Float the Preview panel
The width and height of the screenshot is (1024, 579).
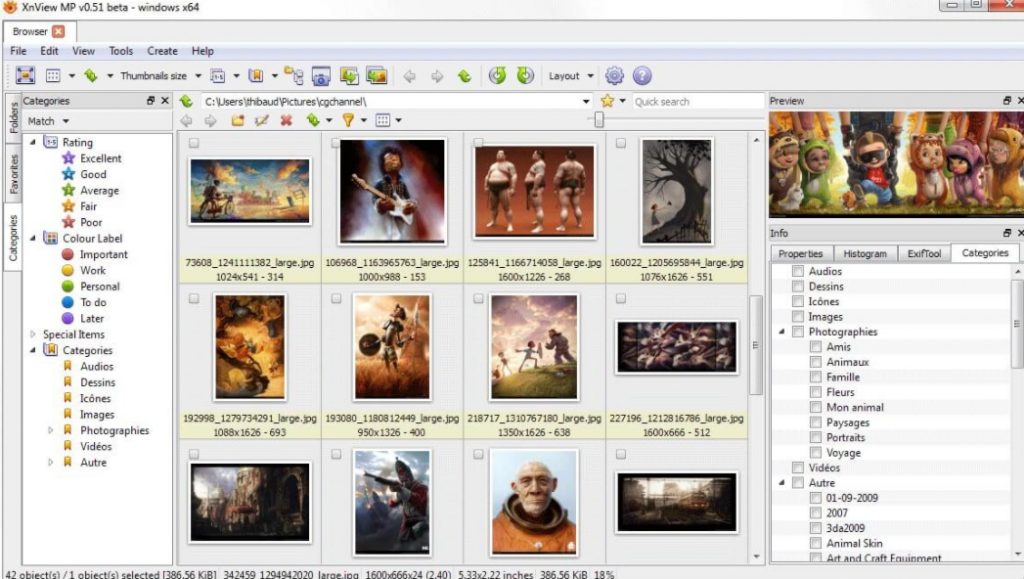click(1007, 101)
